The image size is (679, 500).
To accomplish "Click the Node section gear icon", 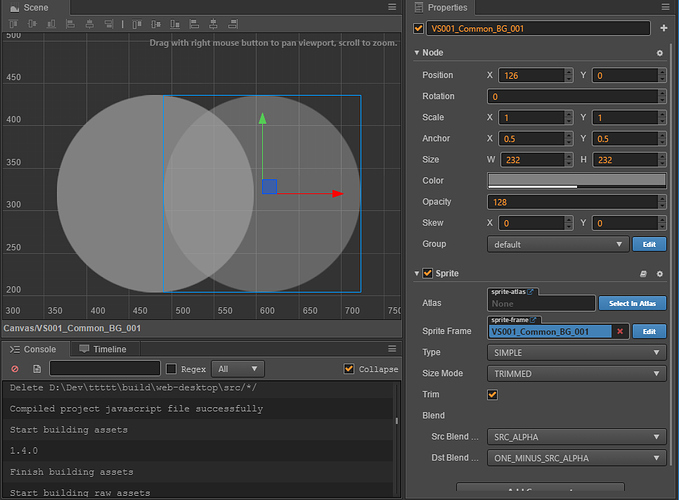I will point(659,53).
